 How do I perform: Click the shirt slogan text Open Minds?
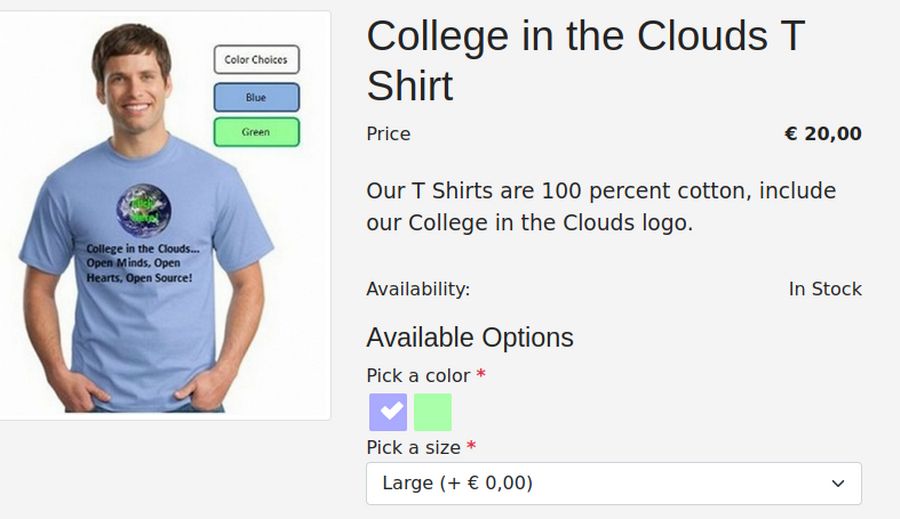point(140,263)
